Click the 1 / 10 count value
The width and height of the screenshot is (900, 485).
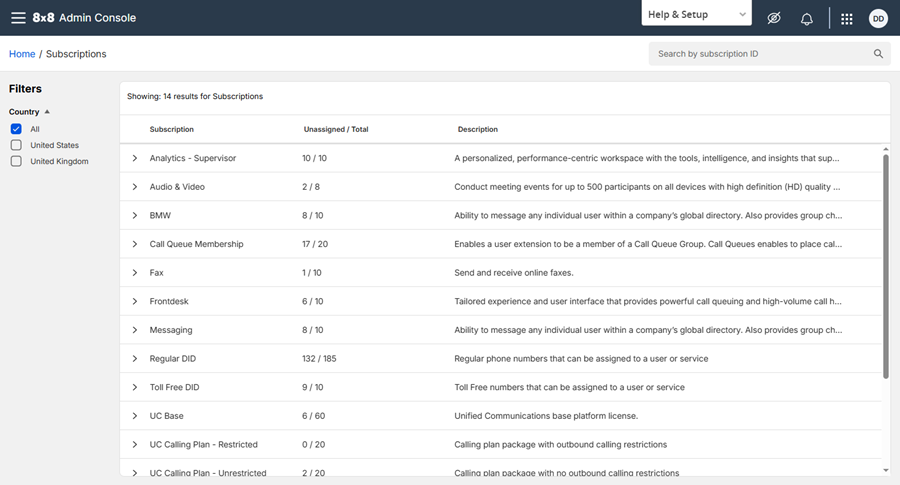coord(312,273)
